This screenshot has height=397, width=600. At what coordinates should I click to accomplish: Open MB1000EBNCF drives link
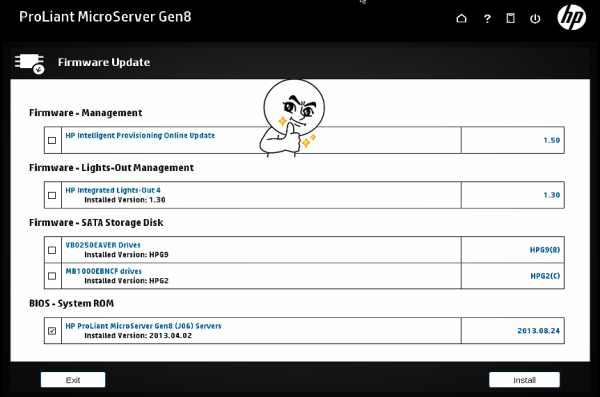(x=103, y=271)
